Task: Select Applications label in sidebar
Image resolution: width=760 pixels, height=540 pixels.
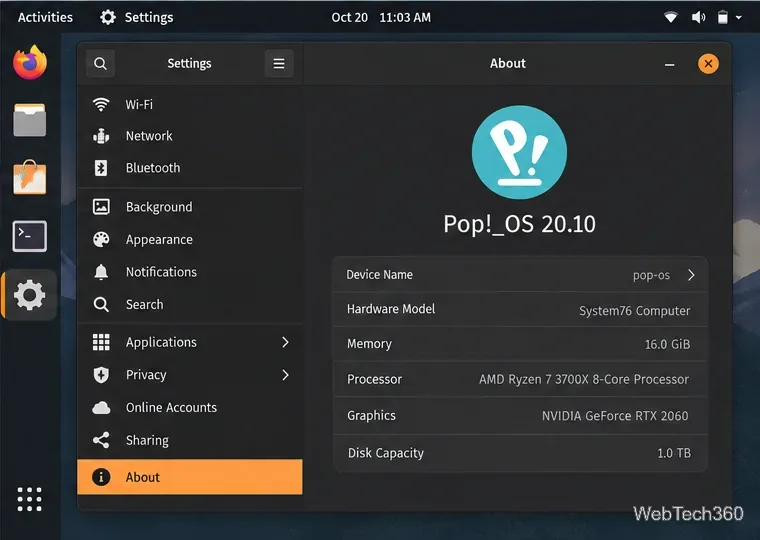Action: pos(161,342)
